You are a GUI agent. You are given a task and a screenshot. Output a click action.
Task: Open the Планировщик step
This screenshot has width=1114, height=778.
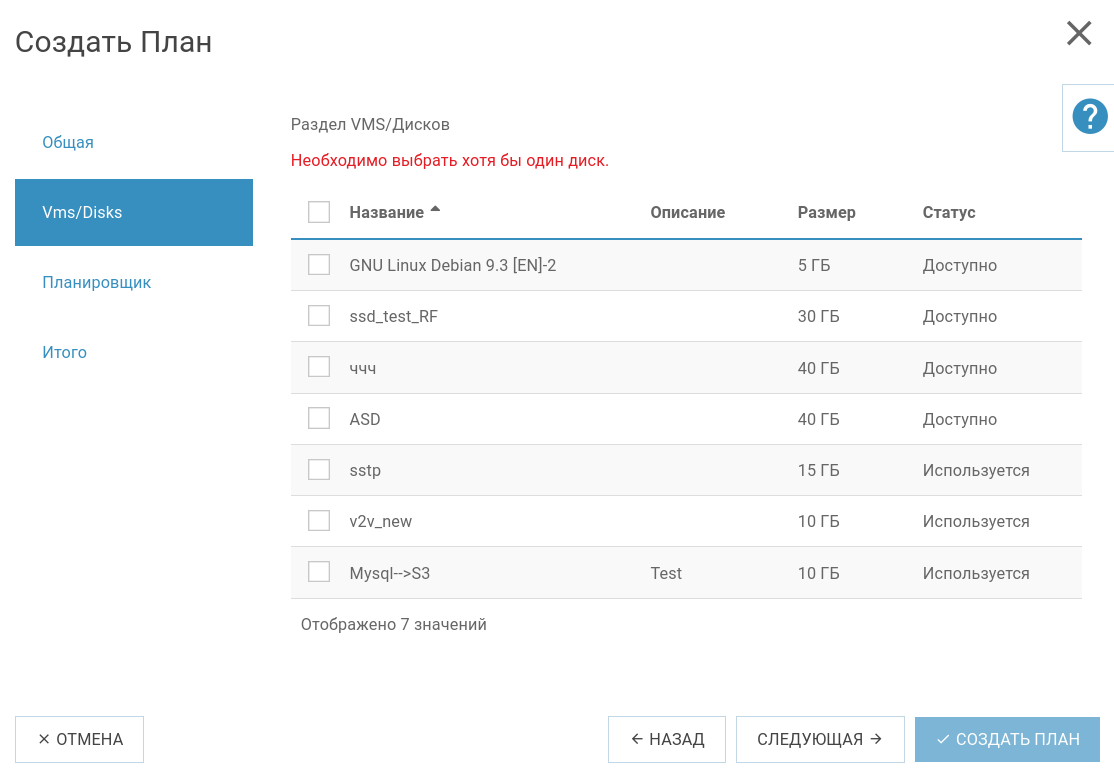click(96, 282)
